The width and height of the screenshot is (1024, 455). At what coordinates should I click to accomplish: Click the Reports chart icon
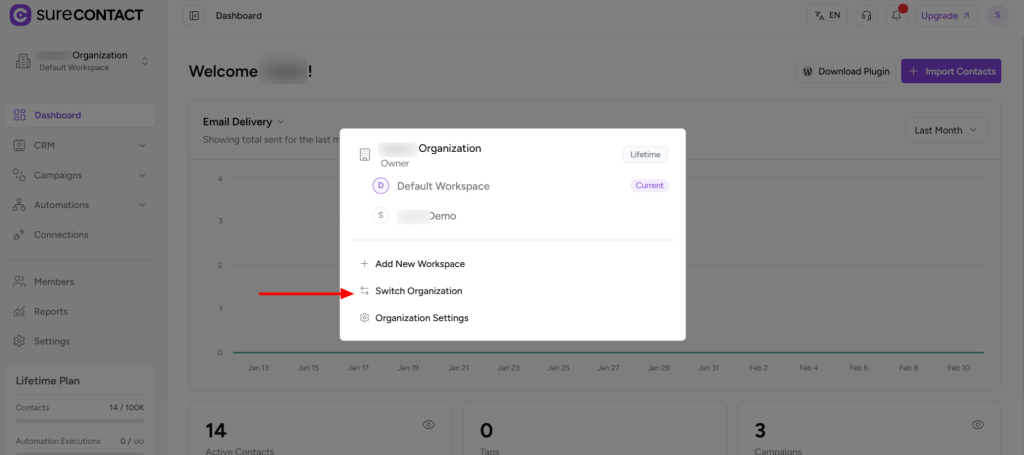coord(19,311)
